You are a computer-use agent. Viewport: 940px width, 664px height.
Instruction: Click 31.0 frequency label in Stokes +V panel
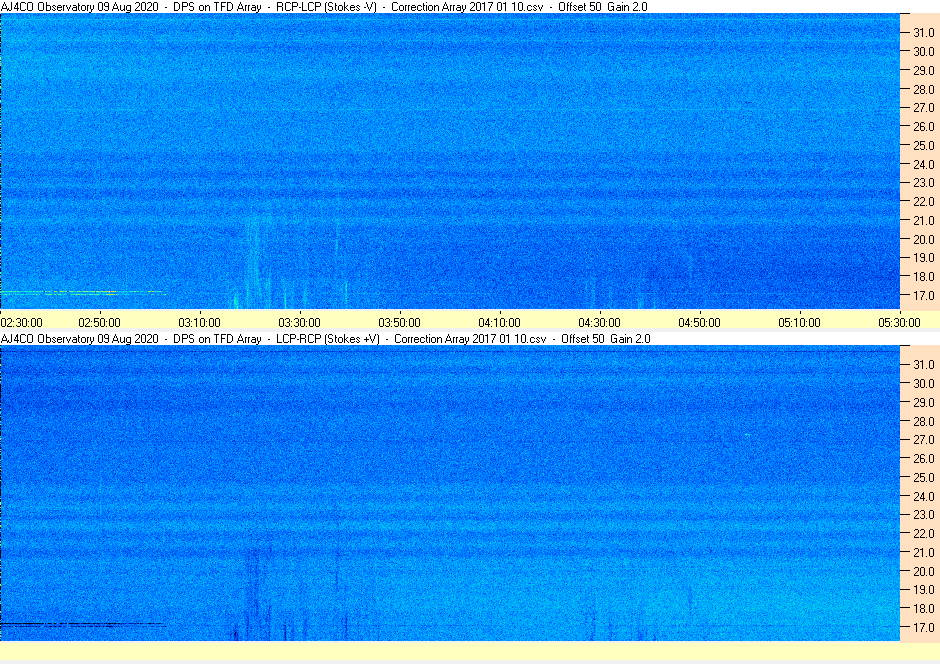coord(923,365)
